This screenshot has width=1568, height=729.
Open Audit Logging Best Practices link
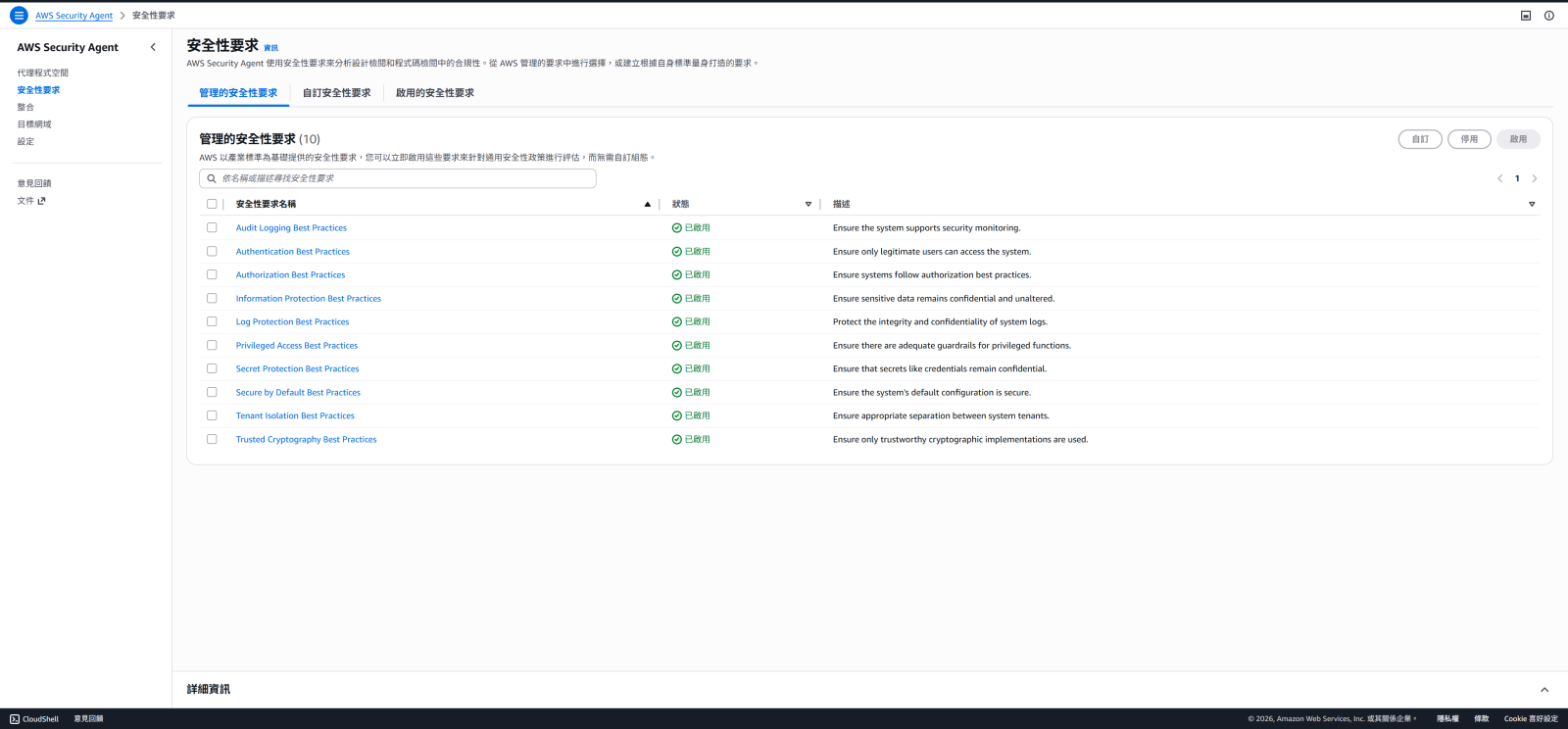point(291,228)
